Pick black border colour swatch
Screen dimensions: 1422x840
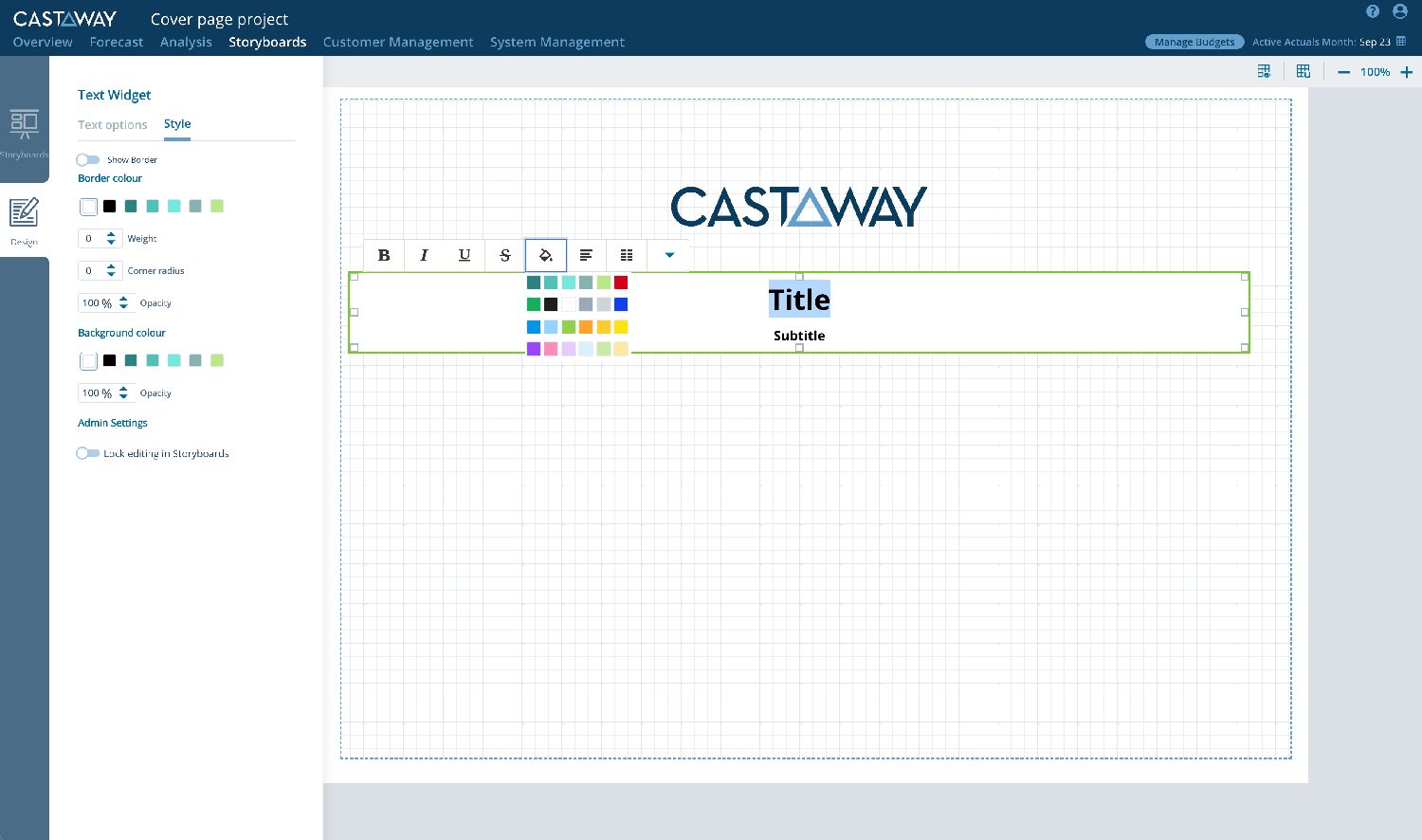point(110,206)
